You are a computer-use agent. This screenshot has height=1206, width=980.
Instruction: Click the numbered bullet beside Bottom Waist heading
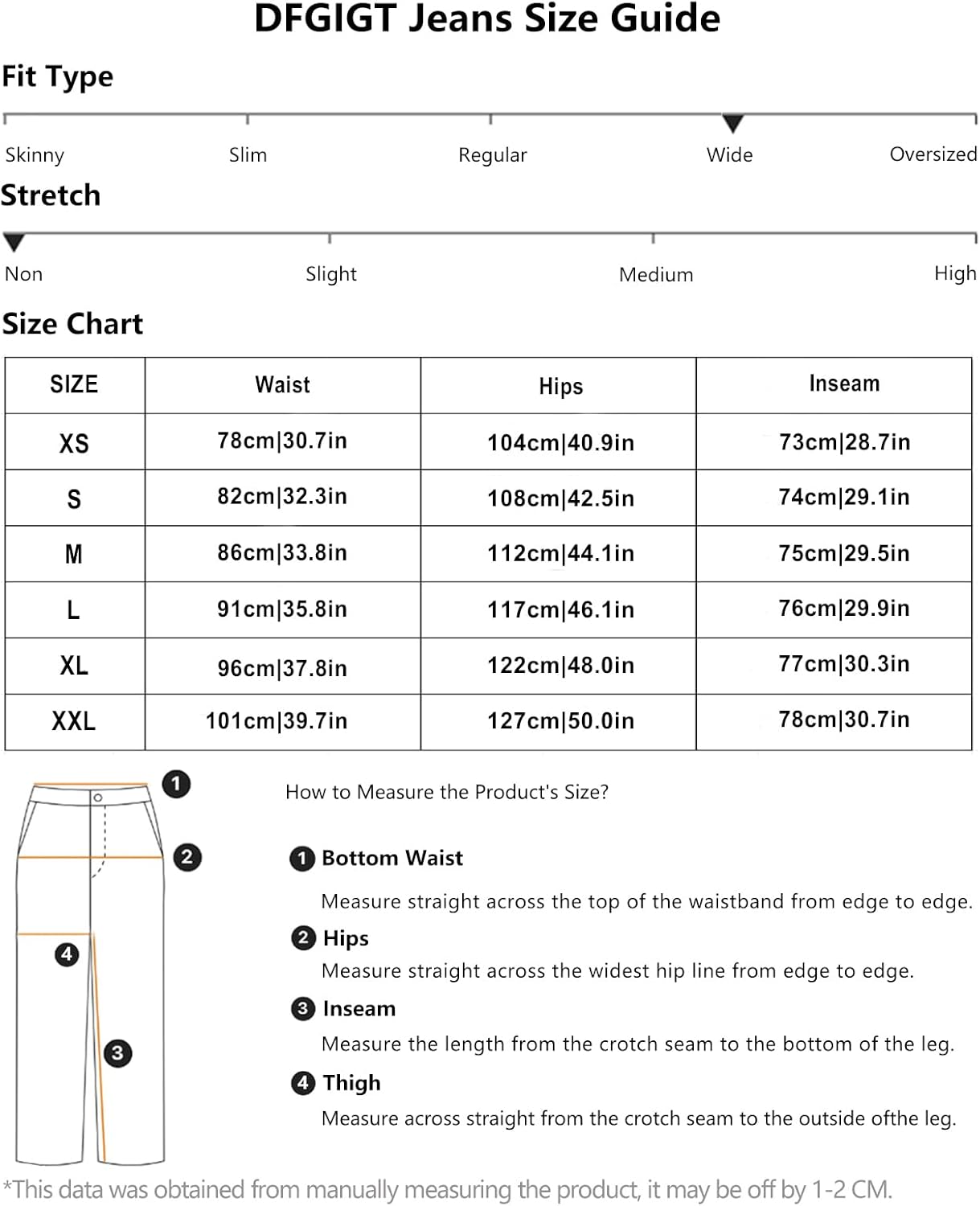pos(301,859)
